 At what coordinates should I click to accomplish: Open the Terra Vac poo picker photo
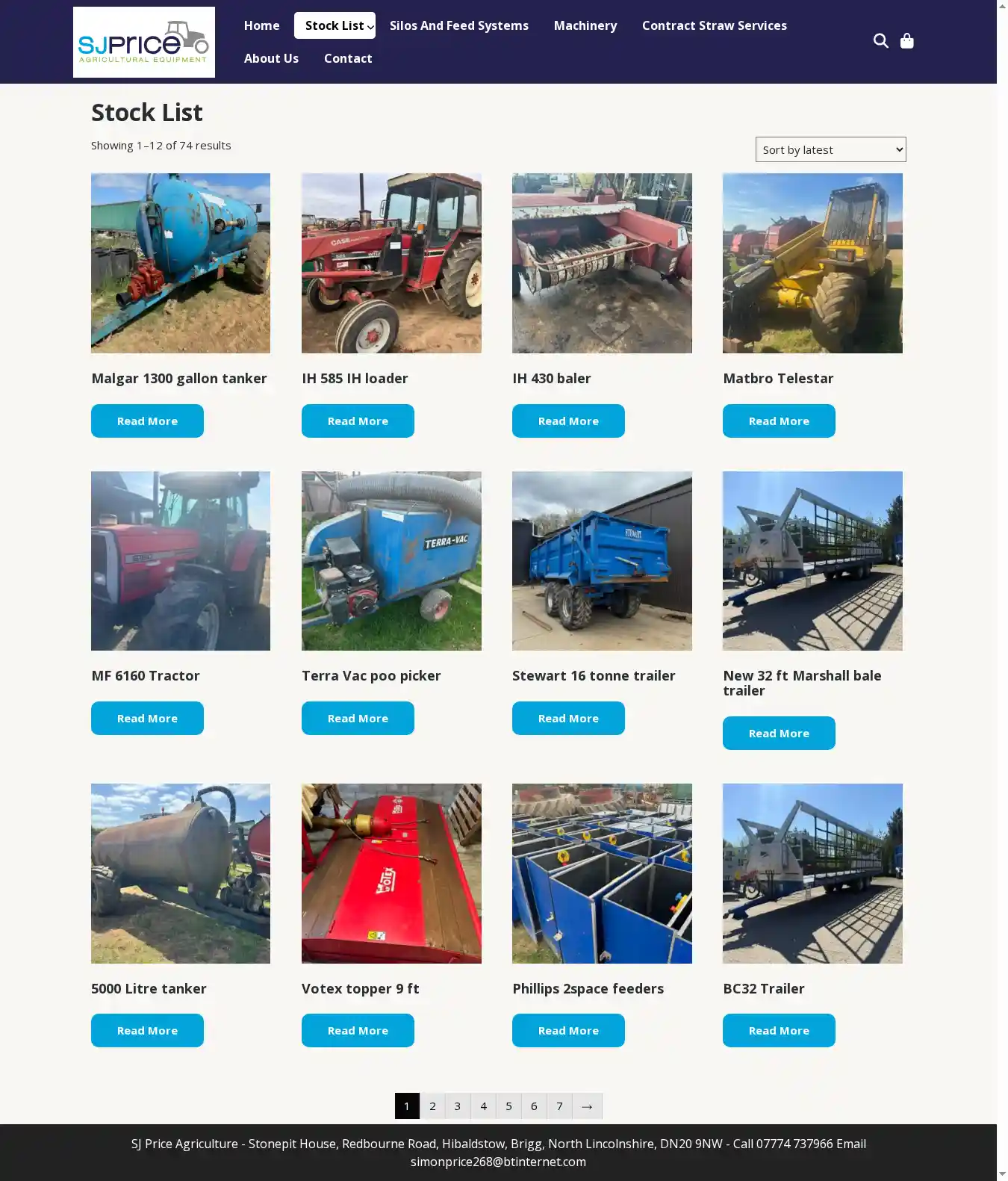[x=391, y=561]
